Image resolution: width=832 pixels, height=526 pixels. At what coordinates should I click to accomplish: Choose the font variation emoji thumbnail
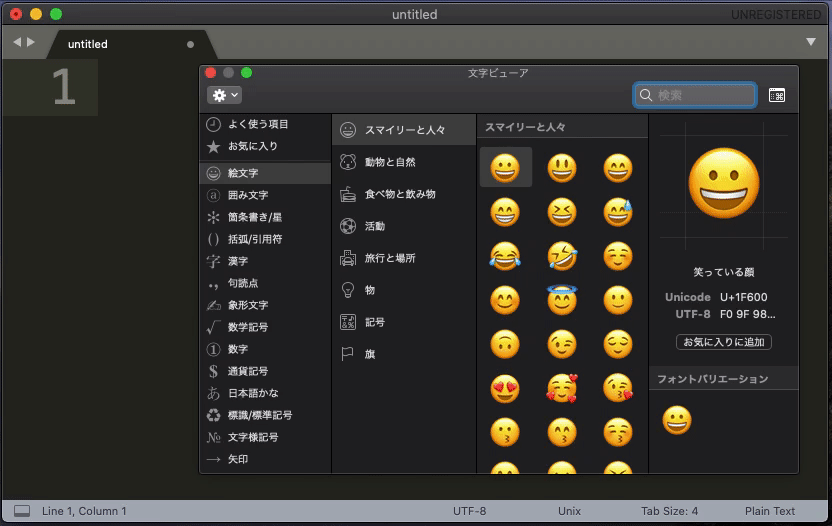(677, 420)
